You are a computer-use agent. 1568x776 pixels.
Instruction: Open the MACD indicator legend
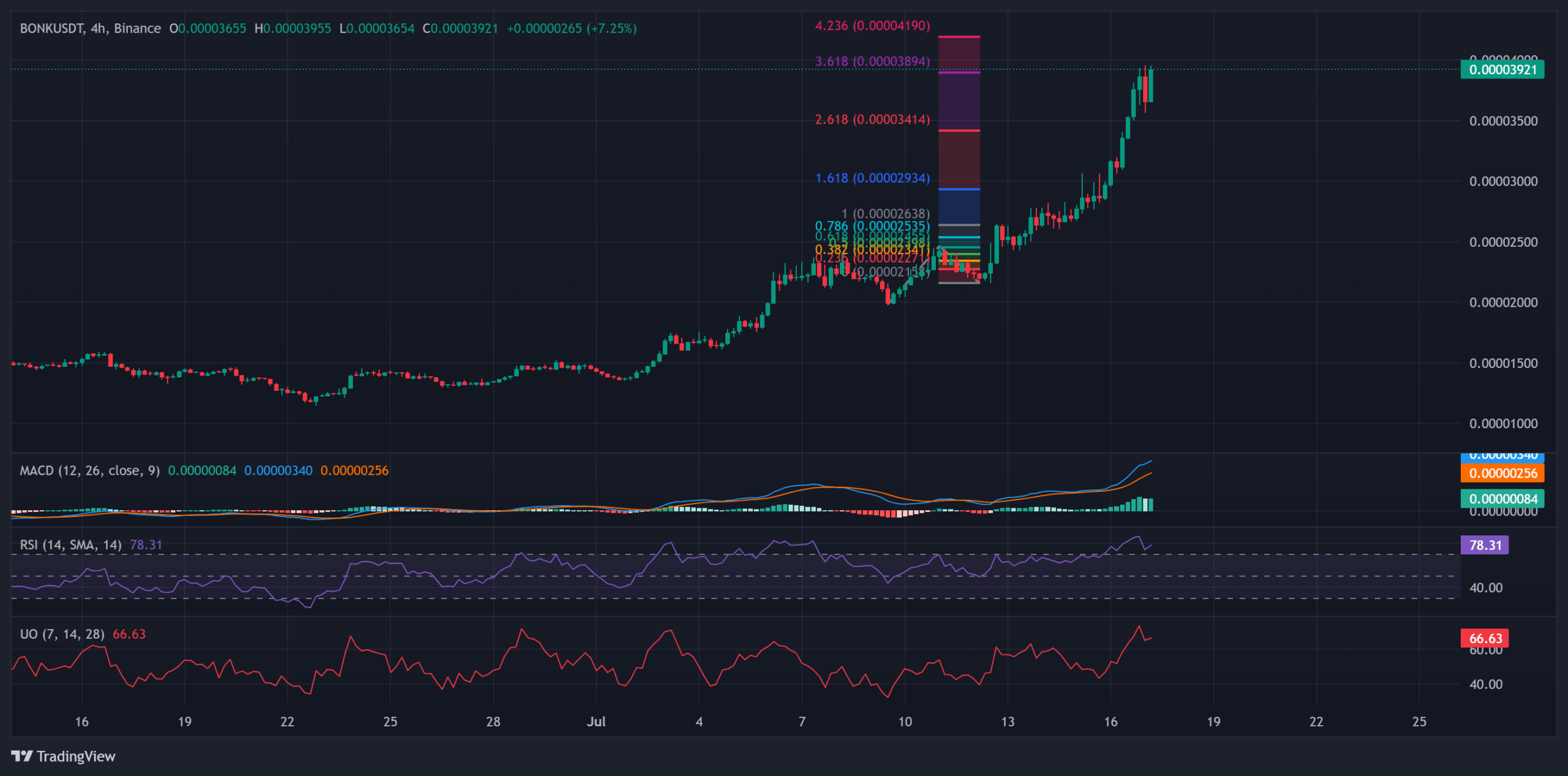coord(89,470)
